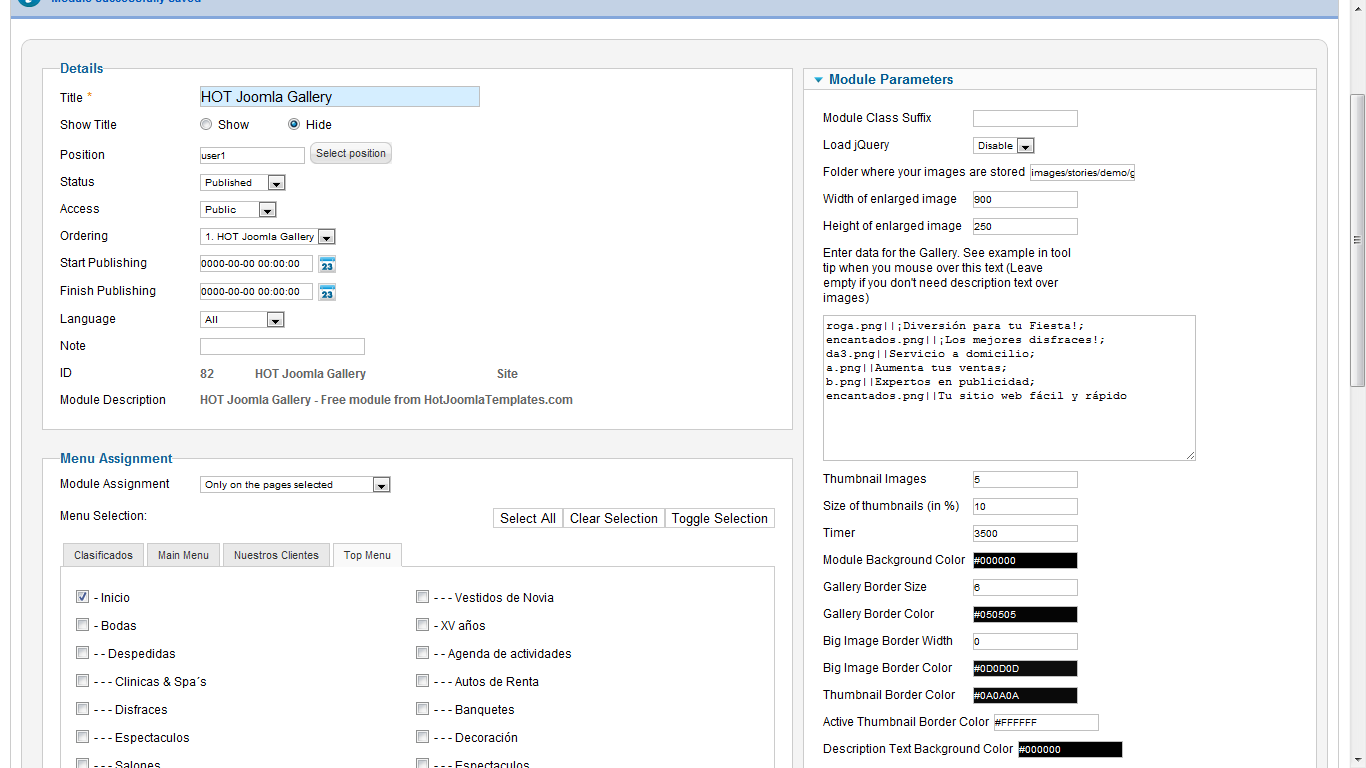This screenshot has width=1366, height=768.
Task: Open the Language dropdown
Action: coord(242,320)
